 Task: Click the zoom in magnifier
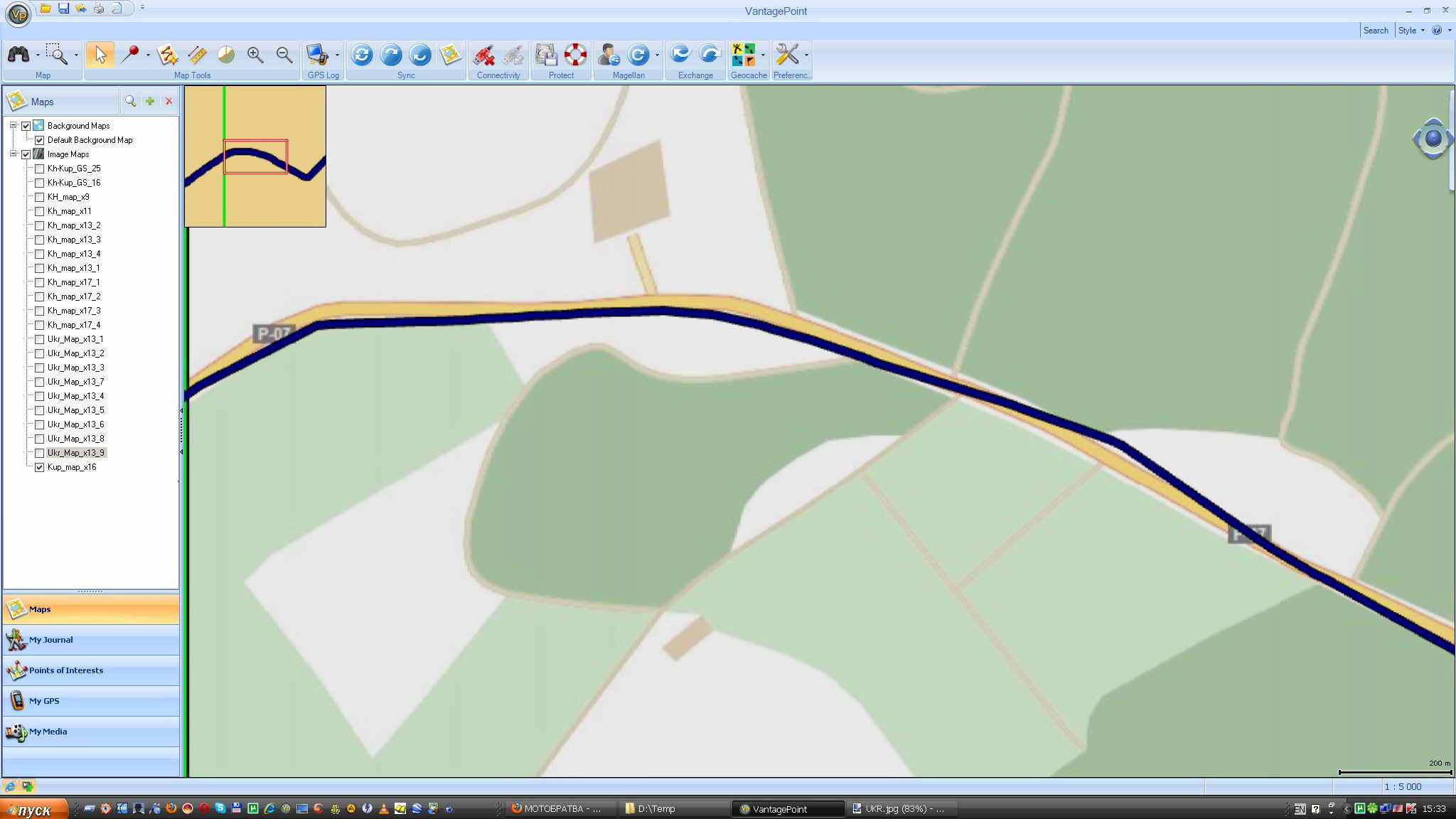(x=255, y=55)
